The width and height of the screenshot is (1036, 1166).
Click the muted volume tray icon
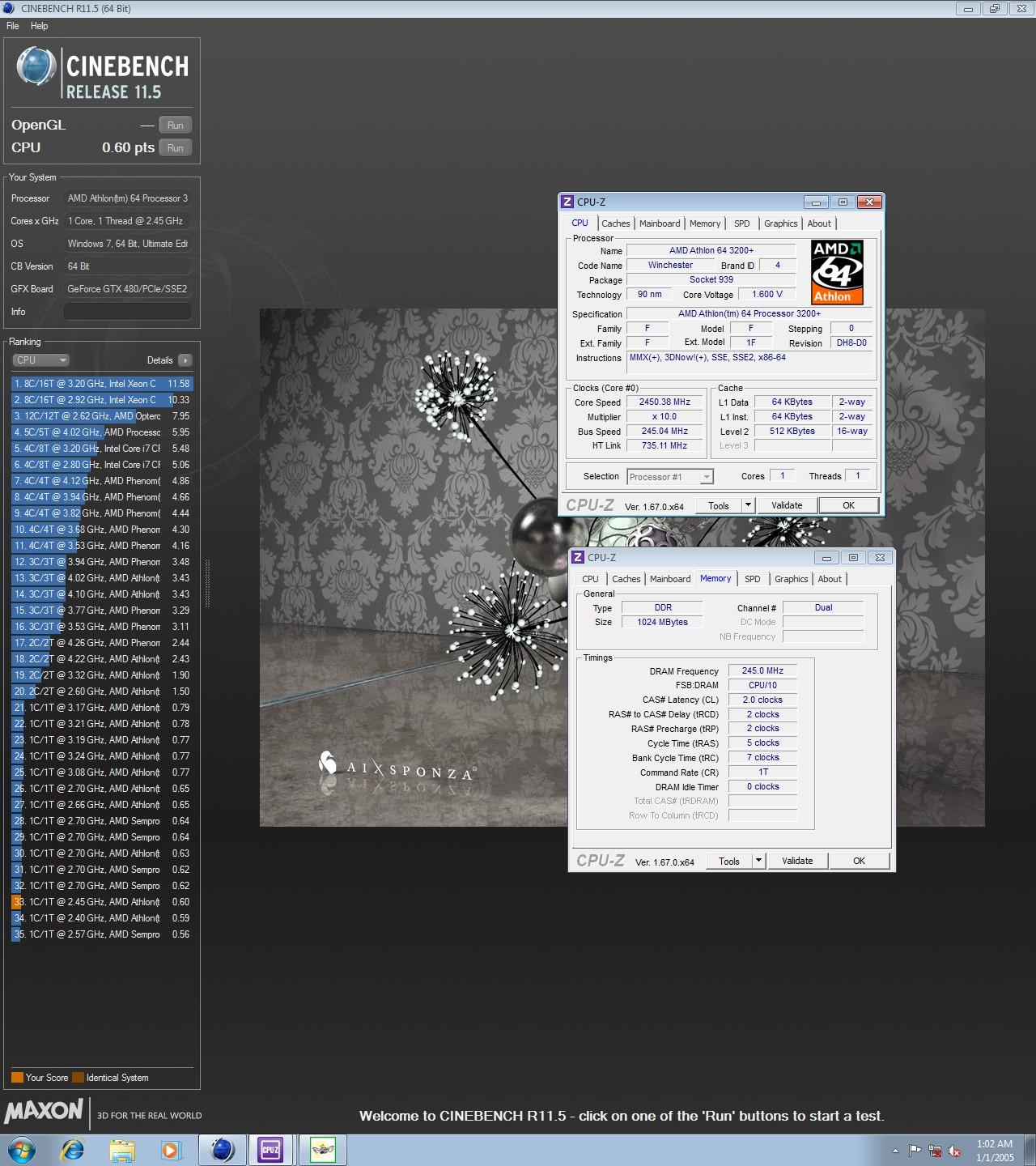pyautogui.click(x=954, y=1151)
